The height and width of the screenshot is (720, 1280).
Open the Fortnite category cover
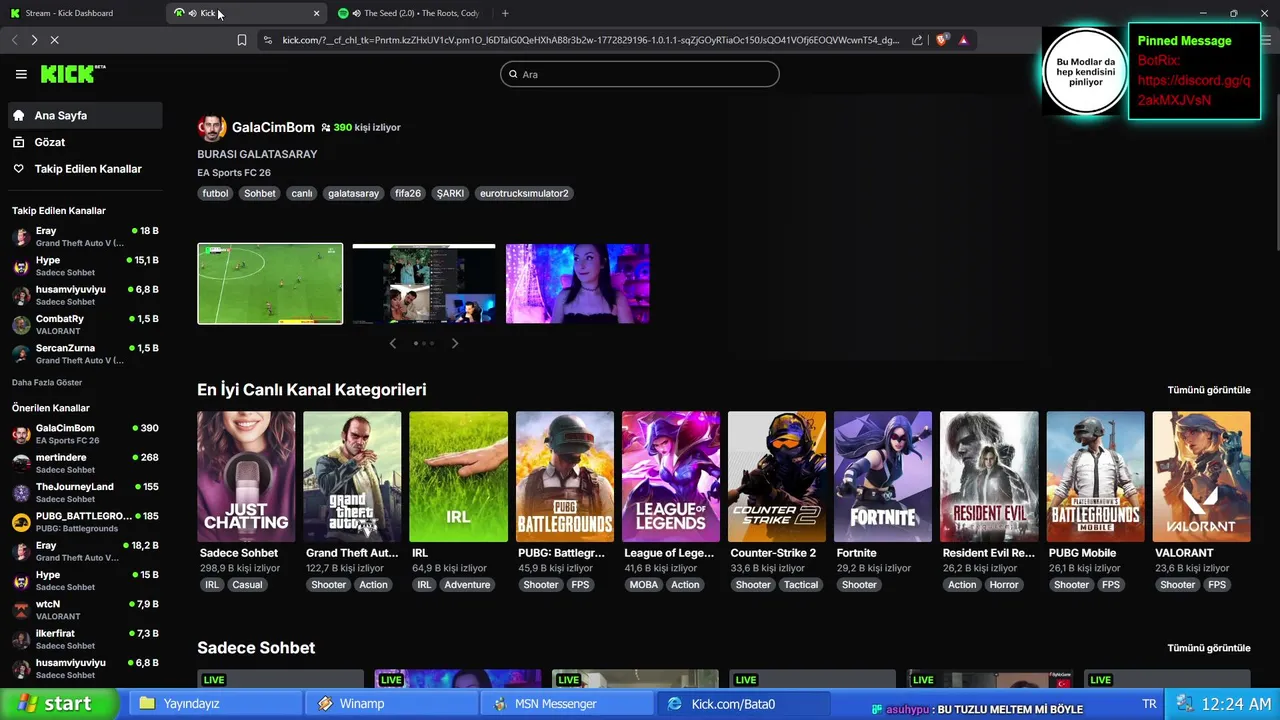(883, 477)
